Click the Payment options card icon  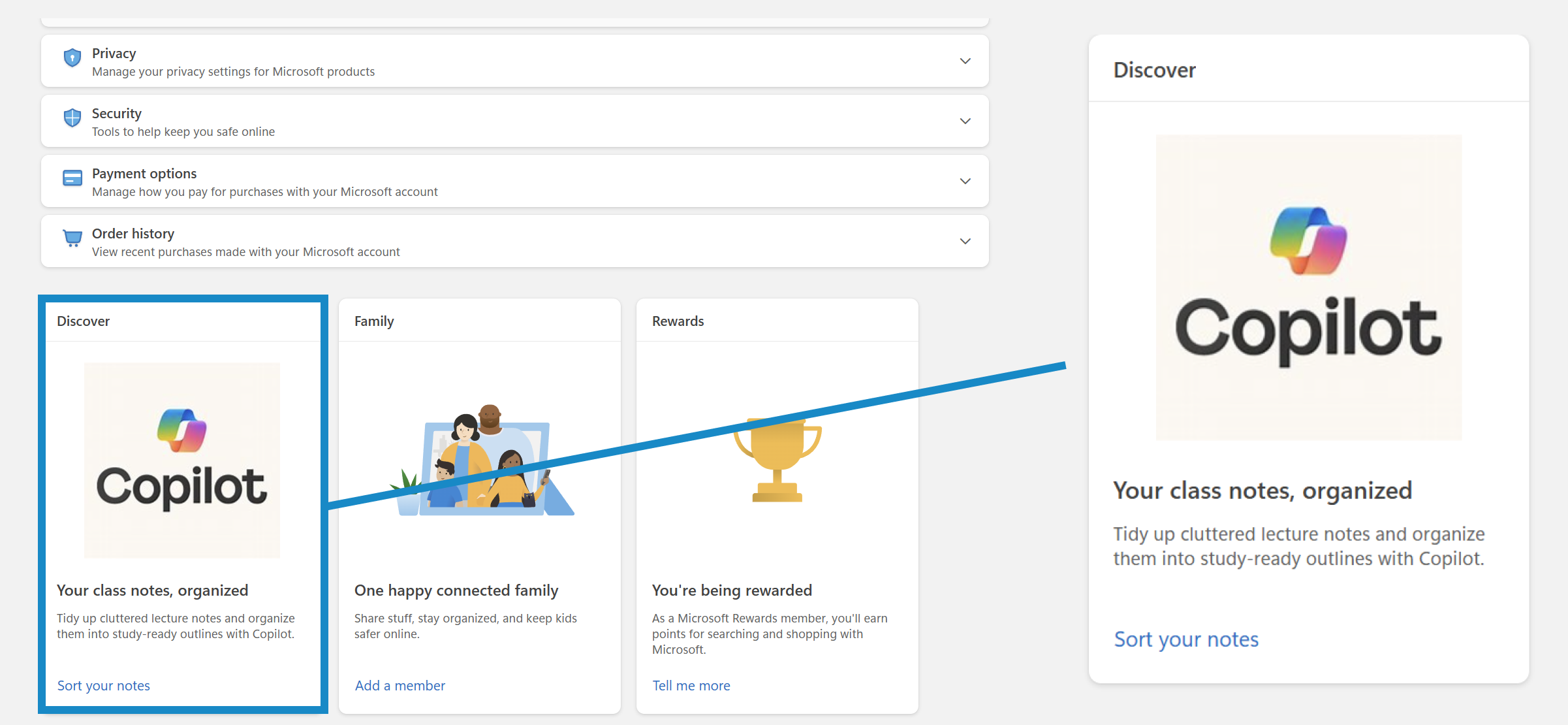coord(72,178)
